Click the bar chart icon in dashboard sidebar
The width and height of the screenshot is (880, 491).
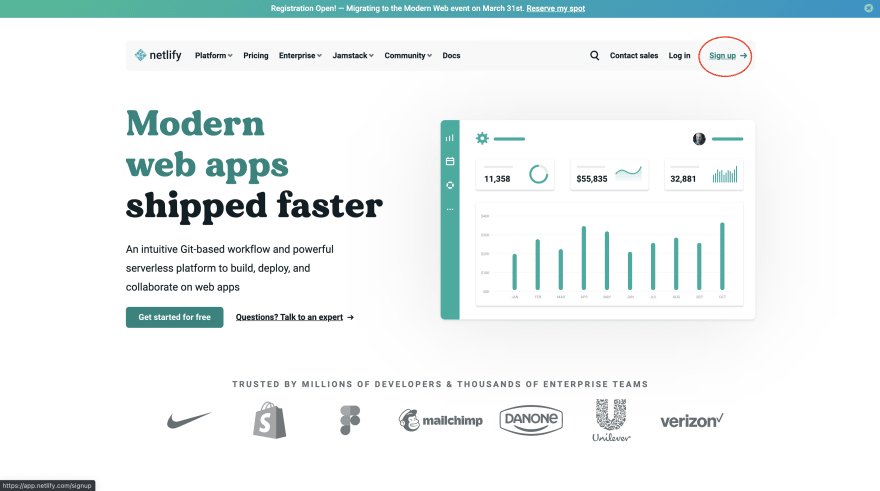point(450,138)
